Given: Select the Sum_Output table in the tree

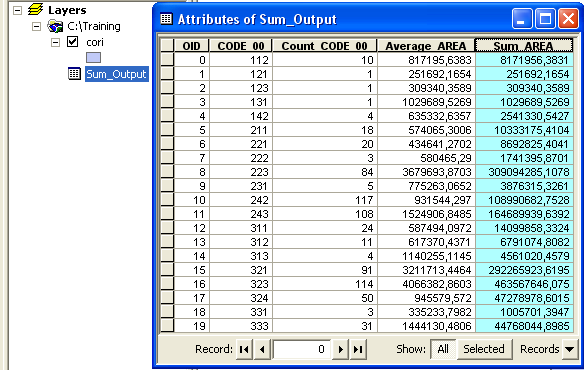Looking at the screenshot, I should pyautogui.click(x=117, y=74).
